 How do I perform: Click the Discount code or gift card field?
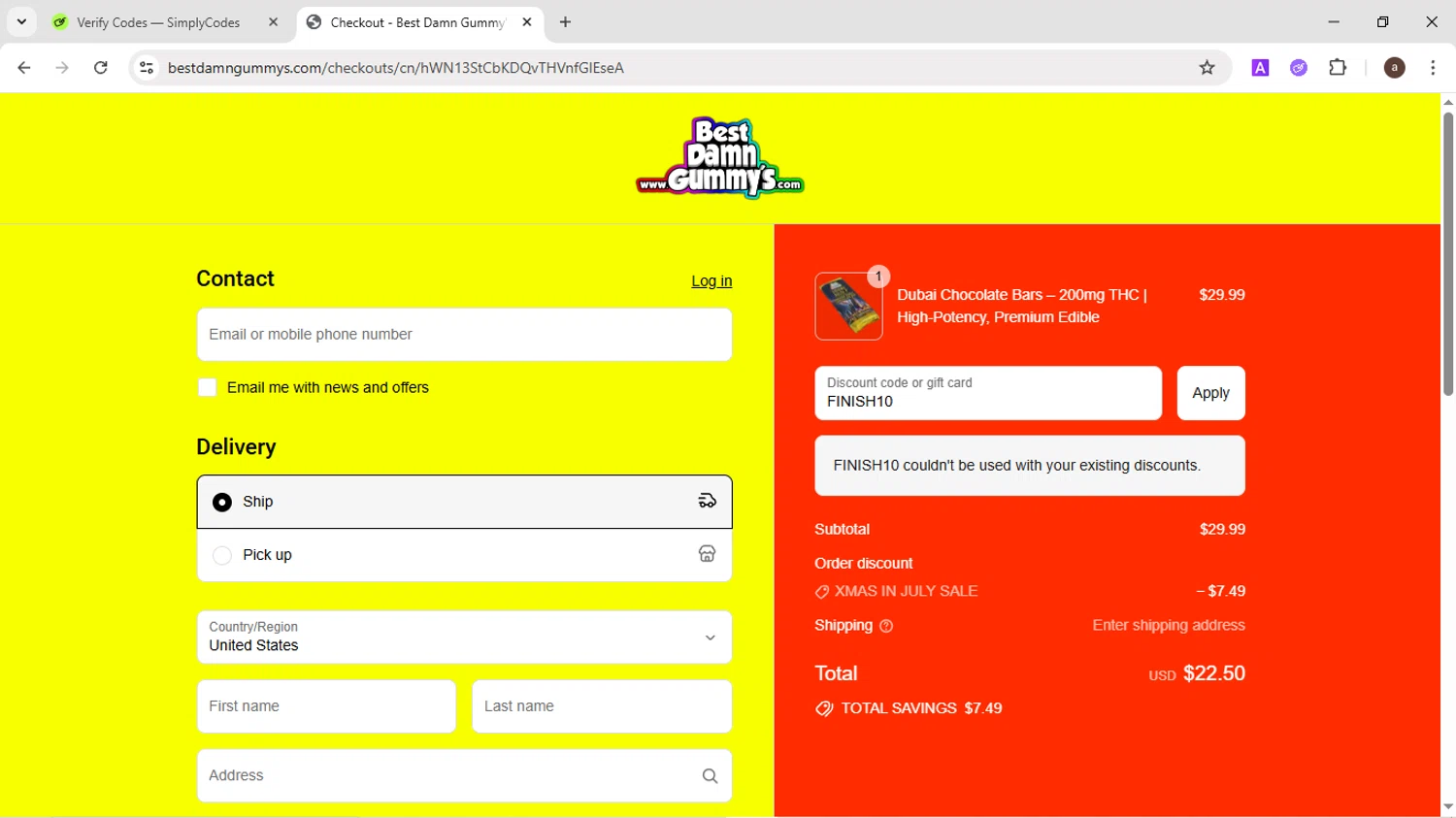[x=988, y=393]
